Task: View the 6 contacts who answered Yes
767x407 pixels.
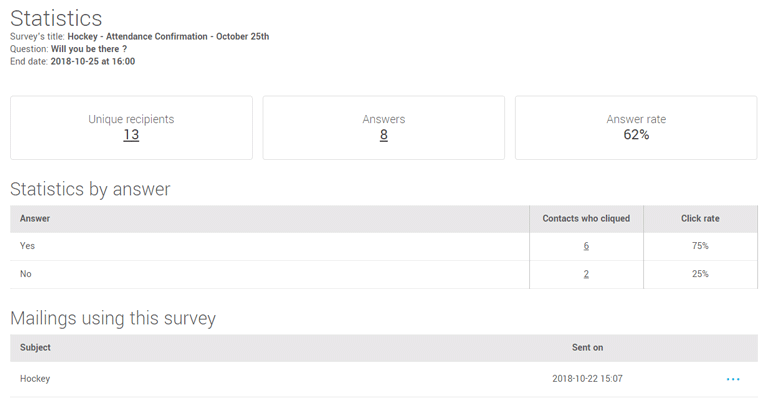Action: pyautogui.click(x=586, y=246)
